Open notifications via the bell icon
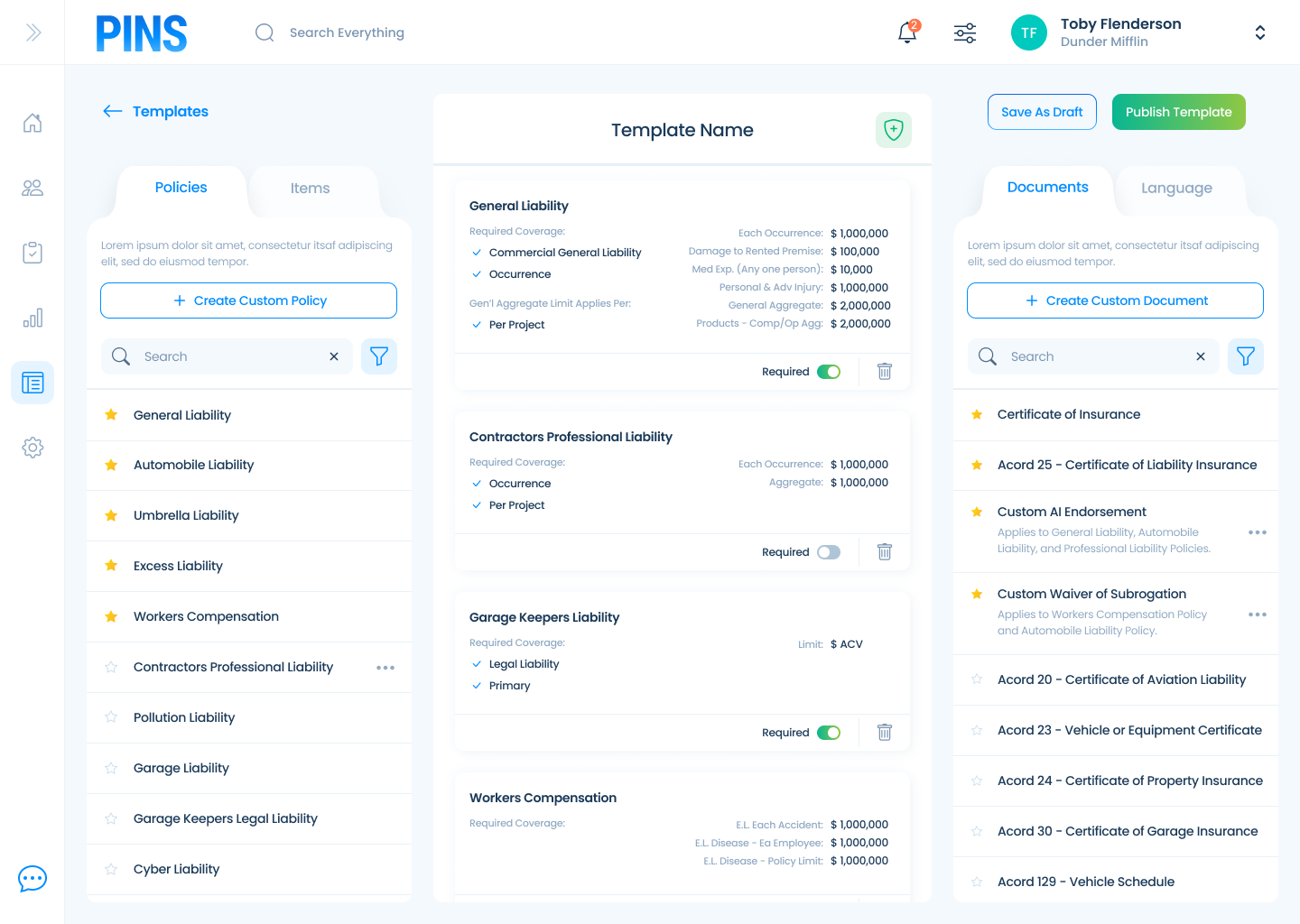The height and width of the screenshot is (924, 1300). click(x=906, y=32)
